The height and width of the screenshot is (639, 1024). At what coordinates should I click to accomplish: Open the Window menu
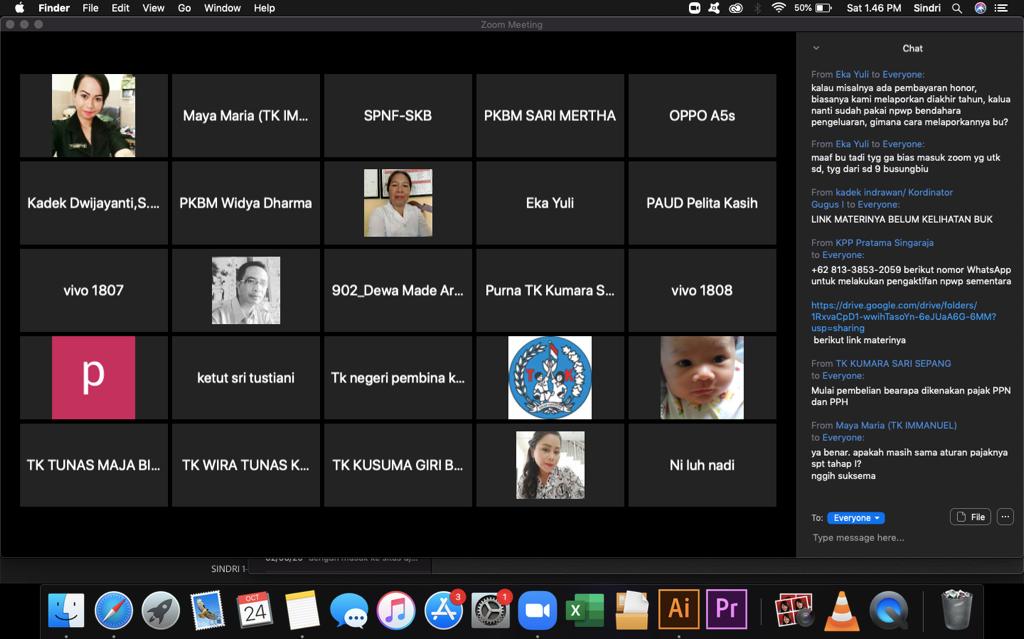coord(222,8)
